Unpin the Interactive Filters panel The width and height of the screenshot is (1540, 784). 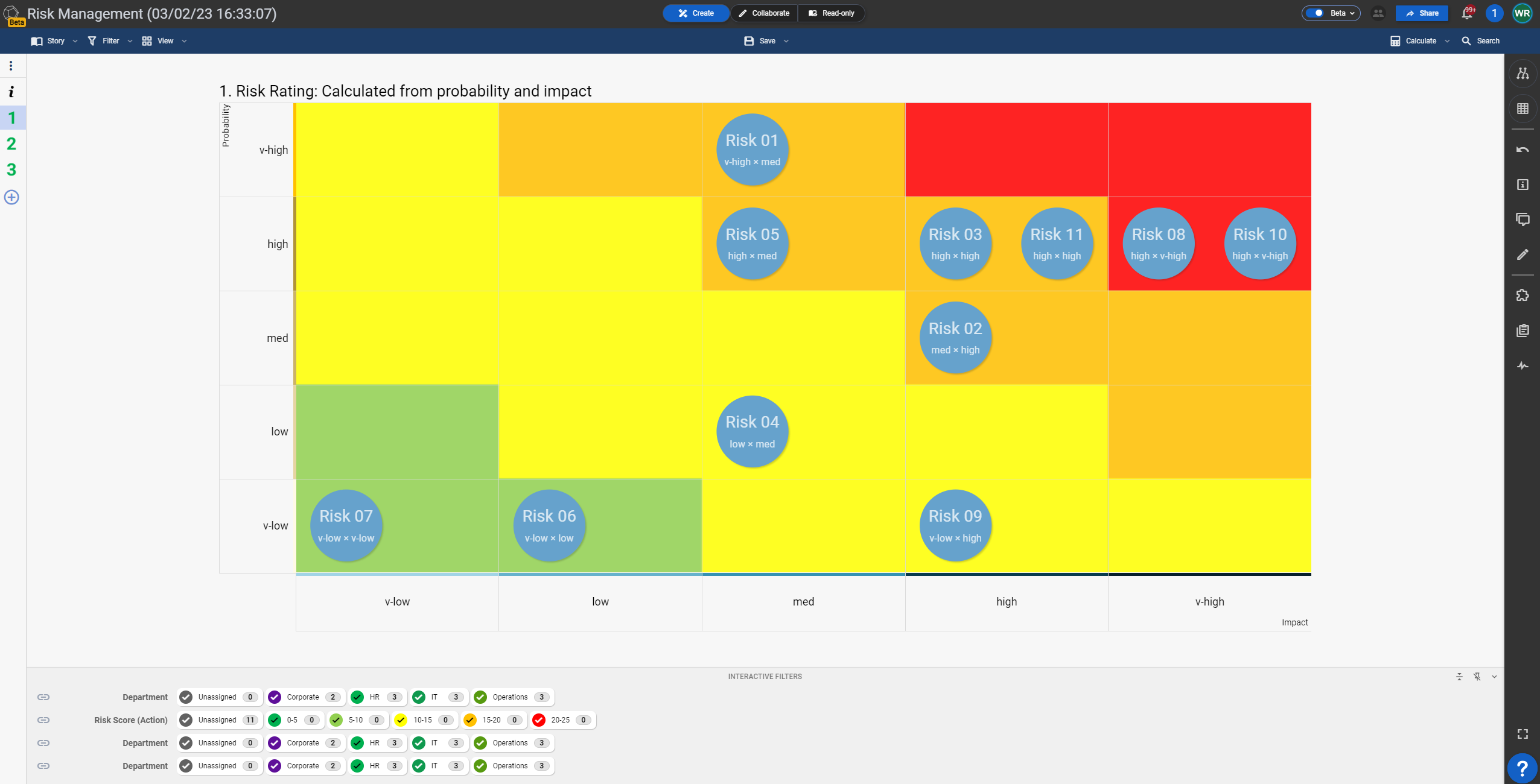(x=1477, y=676)
